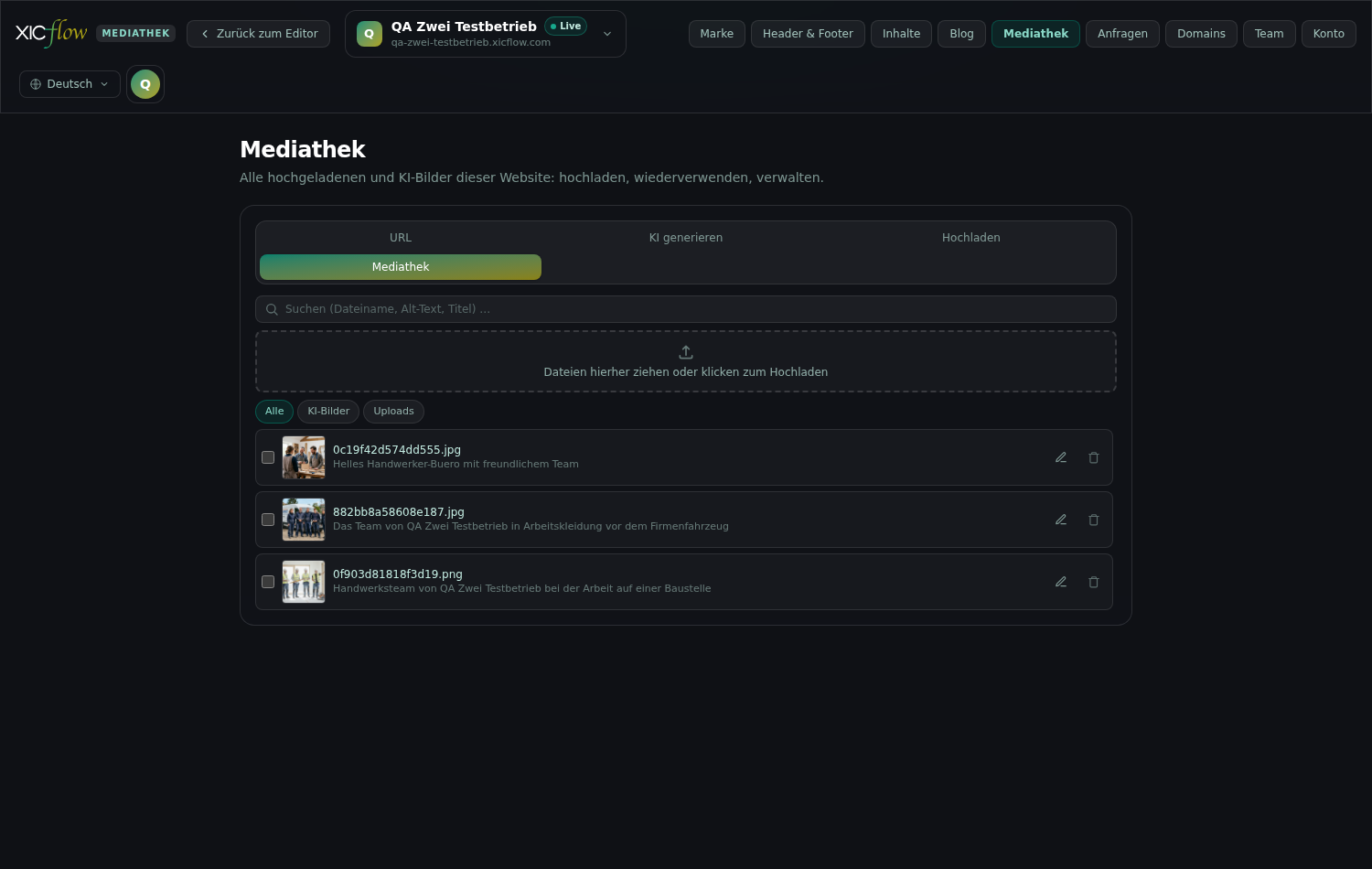Screen dimensions: 1372x869
Task: Select checkbox for 0f903d81818f3d19.png
Action: 268,582
